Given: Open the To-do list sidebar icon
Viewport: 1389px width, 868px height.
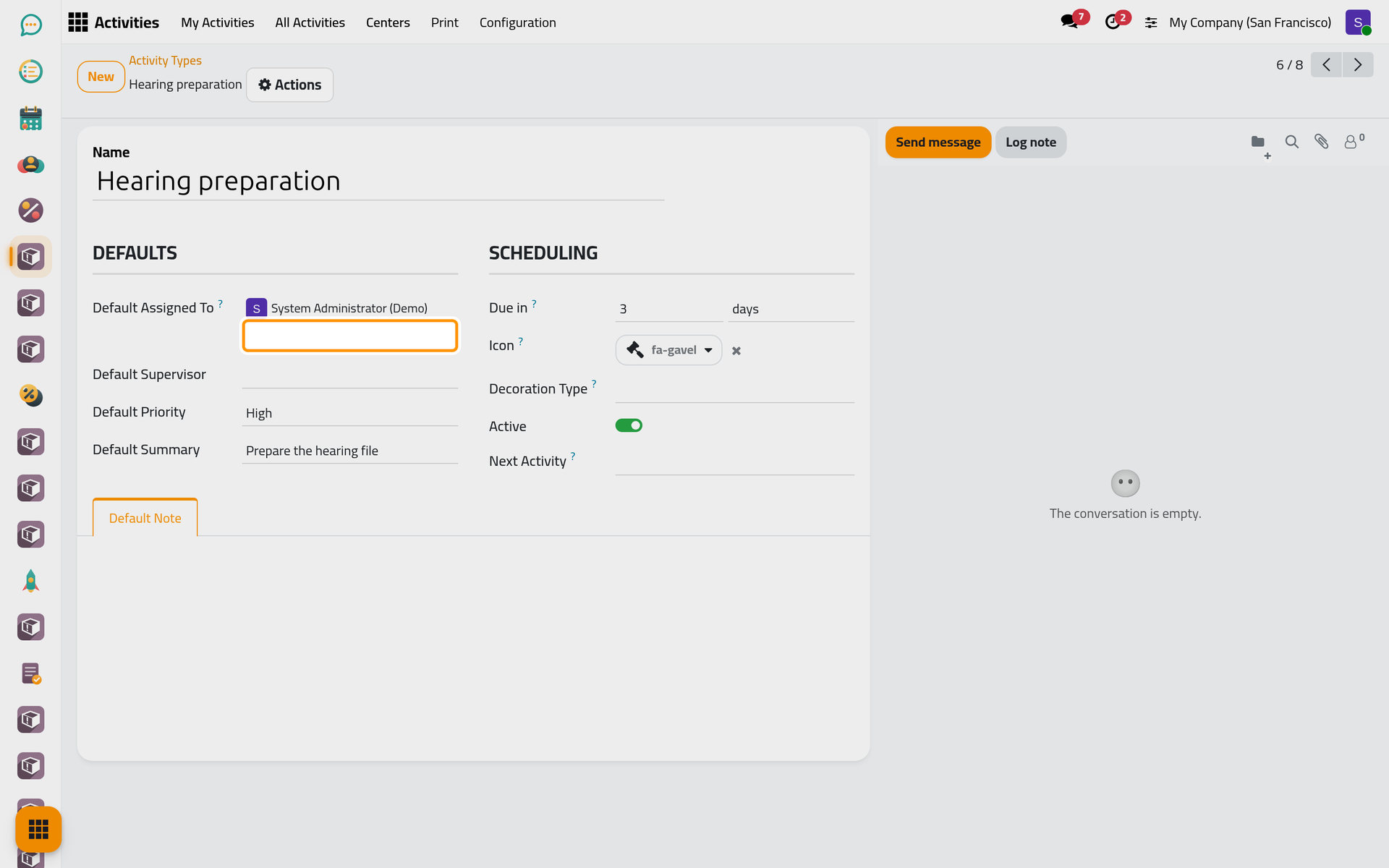Looking at the screenshot, I should point(30,72).
